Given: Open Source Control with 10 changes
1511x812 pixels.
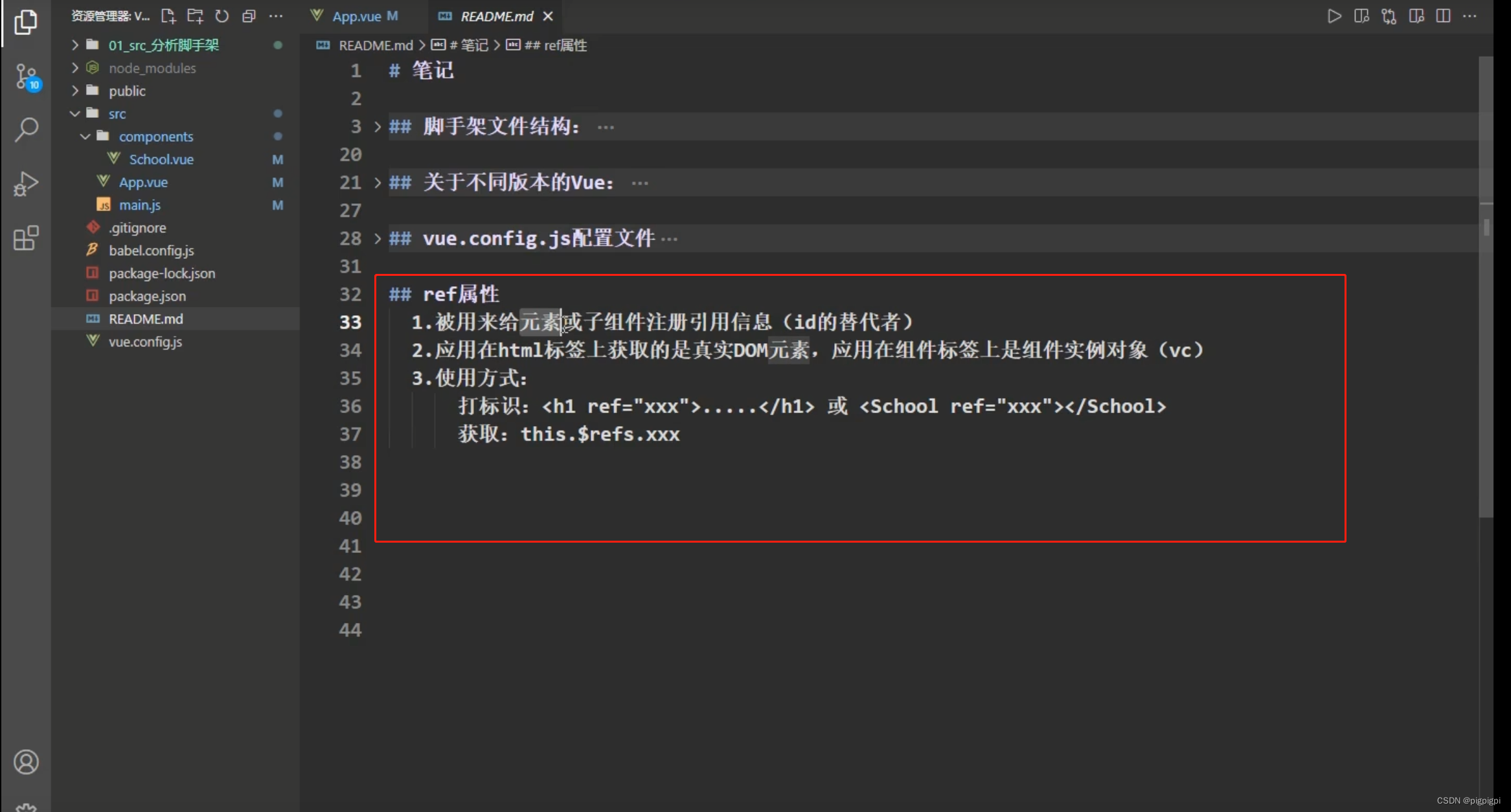Looking at the screenshot, I should click(27, 77).
